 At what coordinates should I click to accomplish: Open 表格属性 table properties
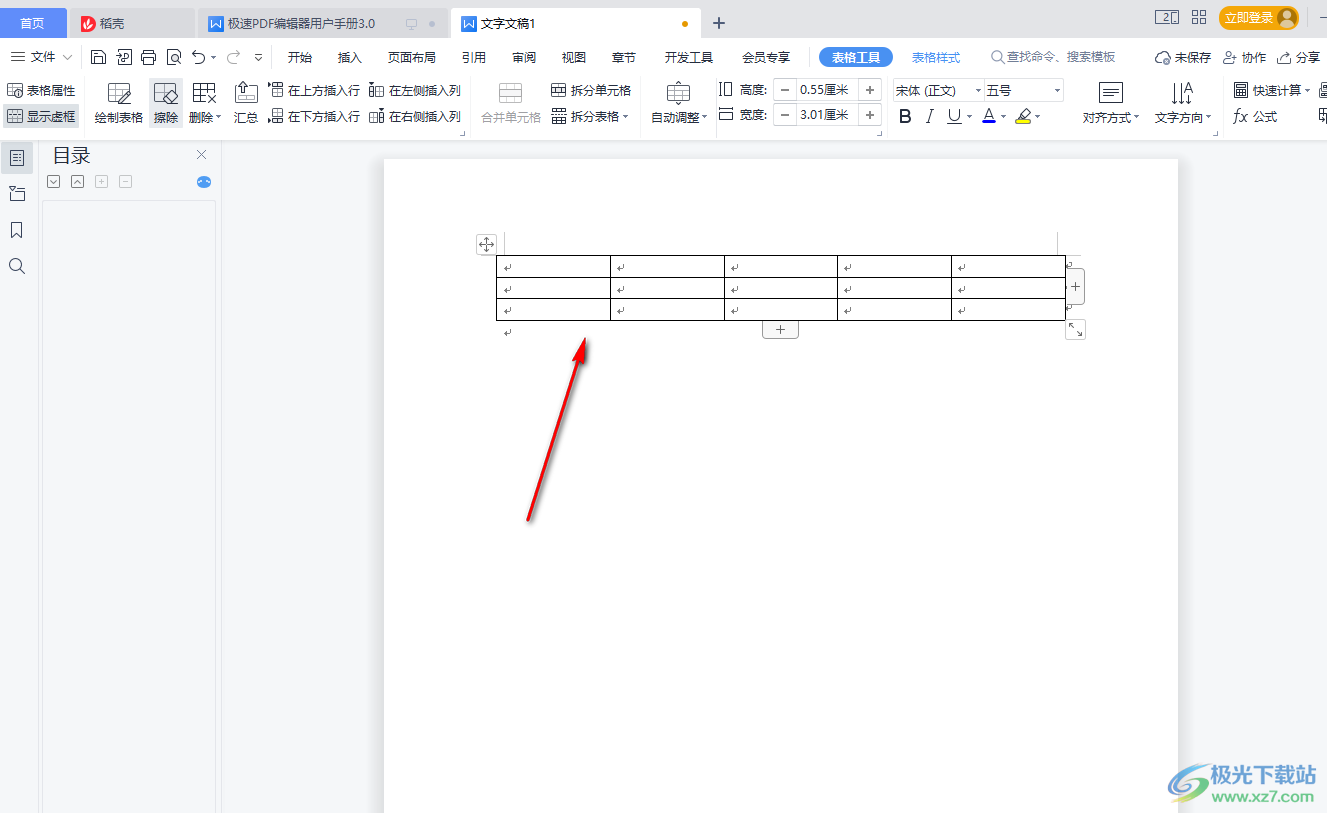[x=41, y=89]
